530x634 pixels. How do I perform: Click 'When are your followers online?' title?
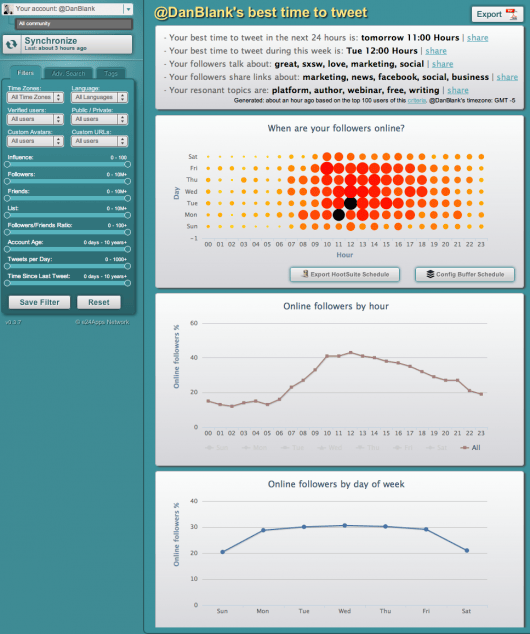[x=336, y=128]
